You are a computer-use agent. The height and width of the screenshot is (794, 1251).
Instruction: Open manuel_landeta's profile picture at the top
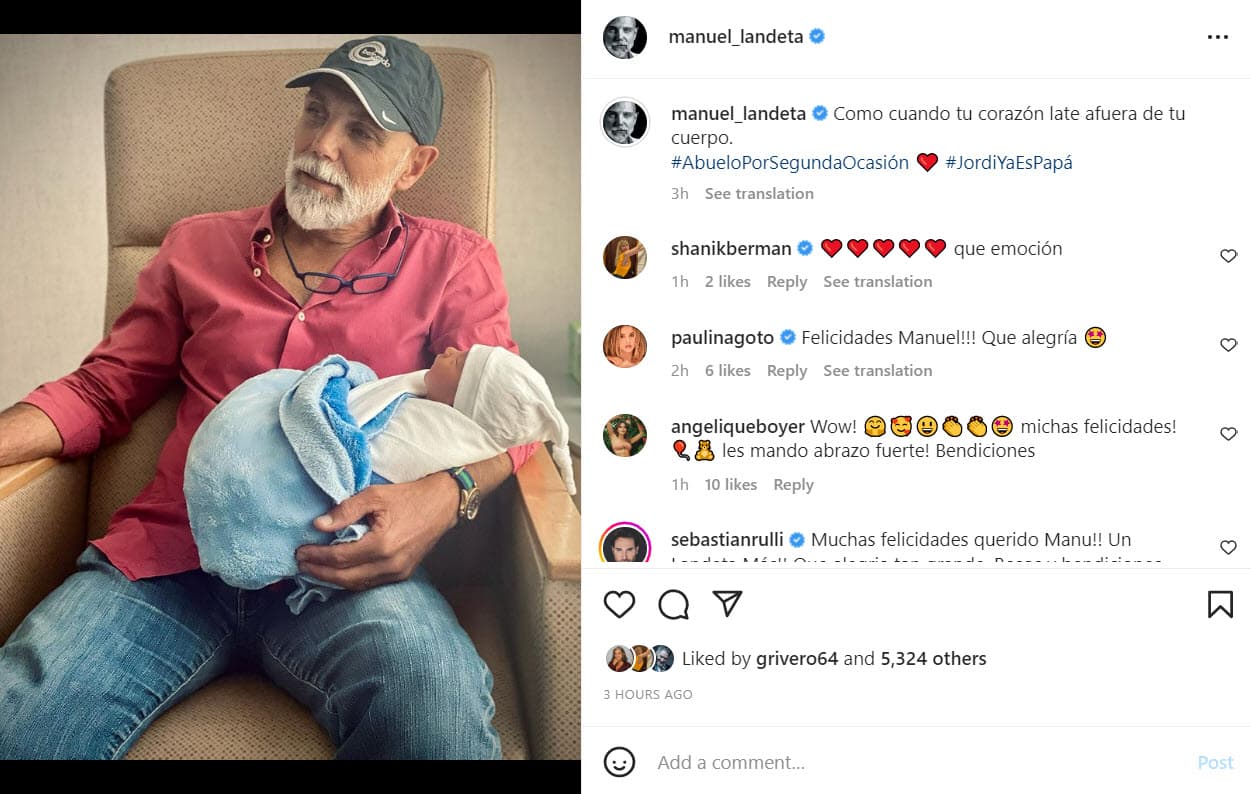pyautogui.click(x=625, y=36)
